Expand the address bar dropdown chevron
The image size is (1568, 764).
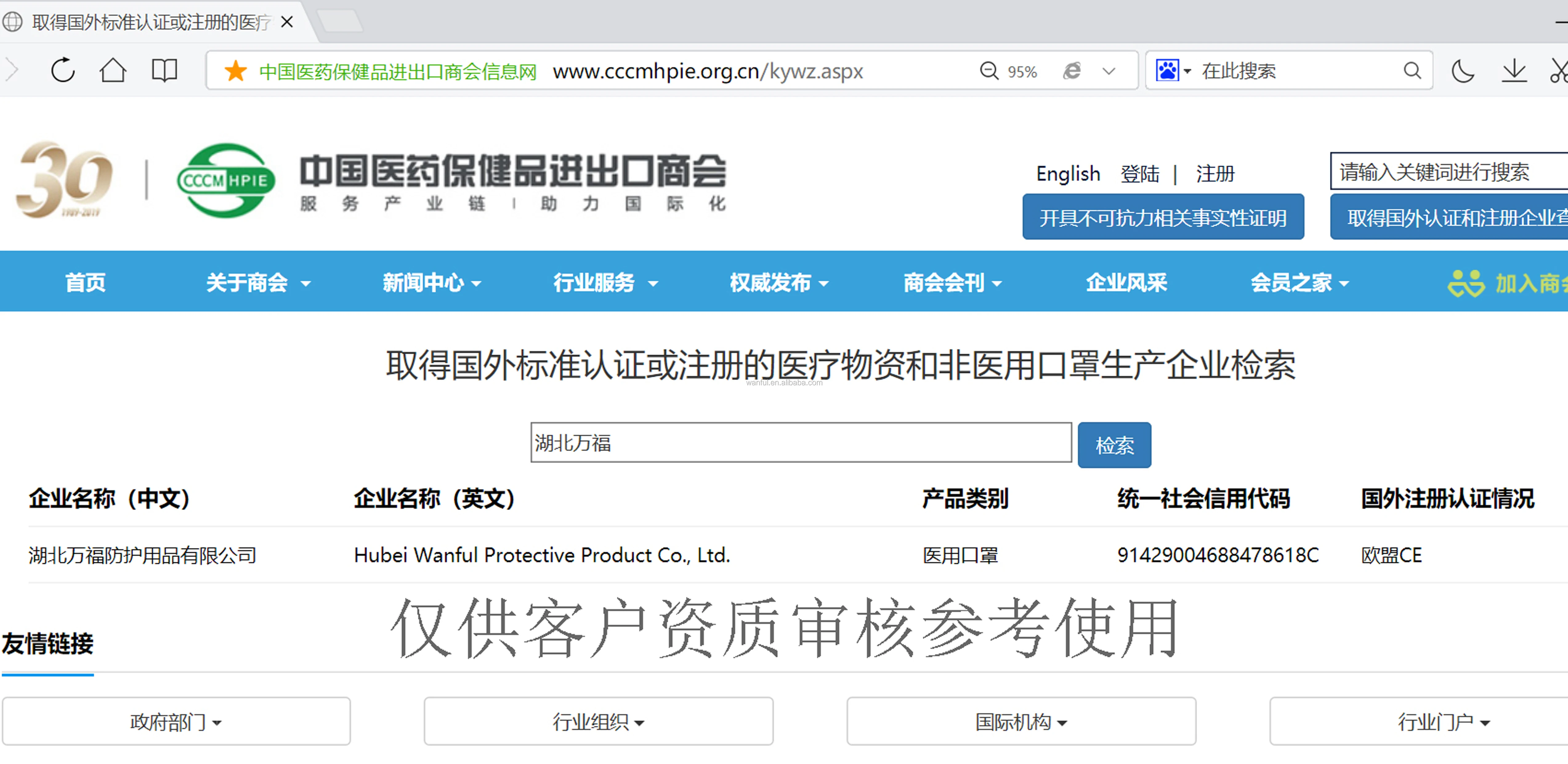coord(1109,71)
